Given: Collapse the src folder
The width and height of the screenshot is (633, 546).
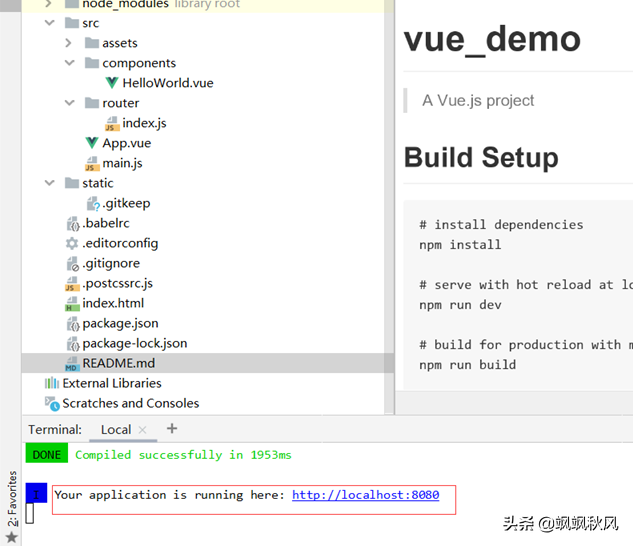Looking at the screenshot, I should pyautogui.click(x=49, y=23).
